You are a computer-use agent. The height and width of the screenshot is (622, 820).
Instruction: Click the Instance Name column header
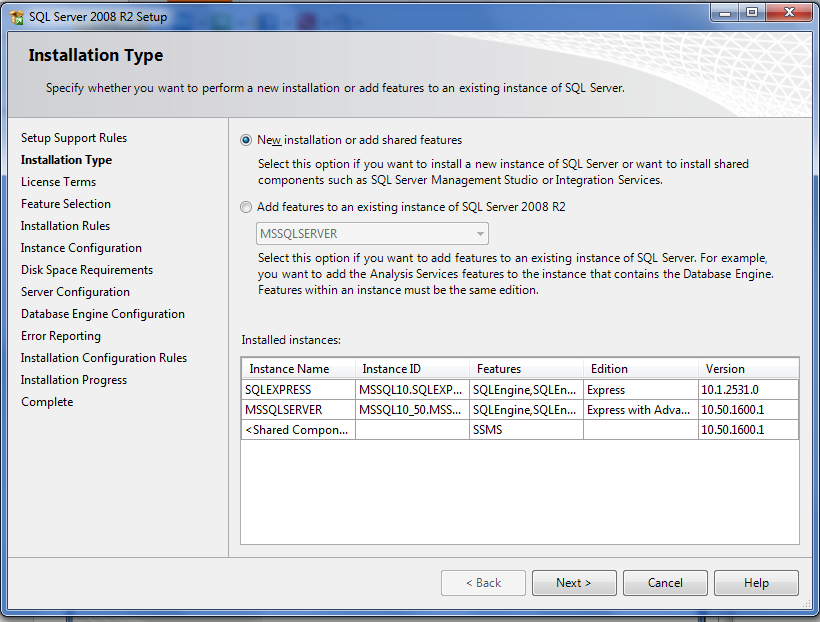click(x=299, y=369)
